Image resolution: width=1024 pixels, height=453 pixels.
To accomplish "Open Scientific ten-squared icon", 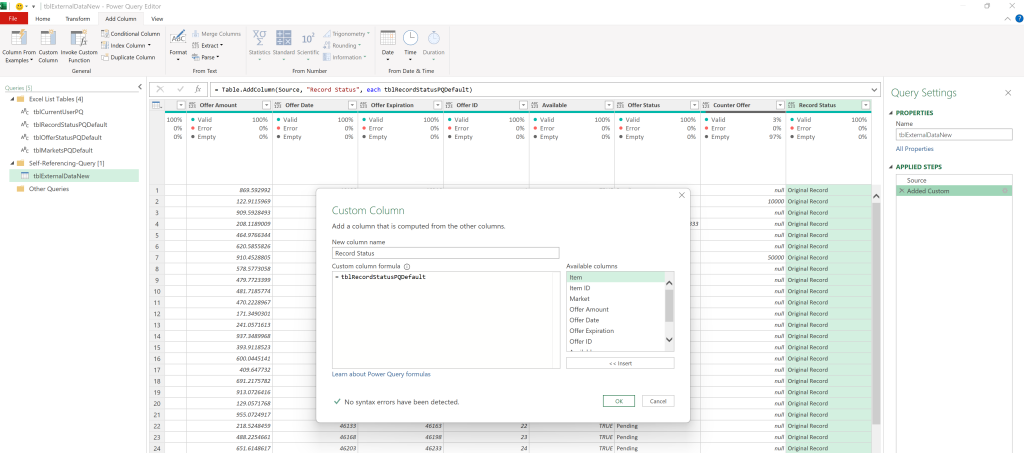I will [x=308, y=38].
